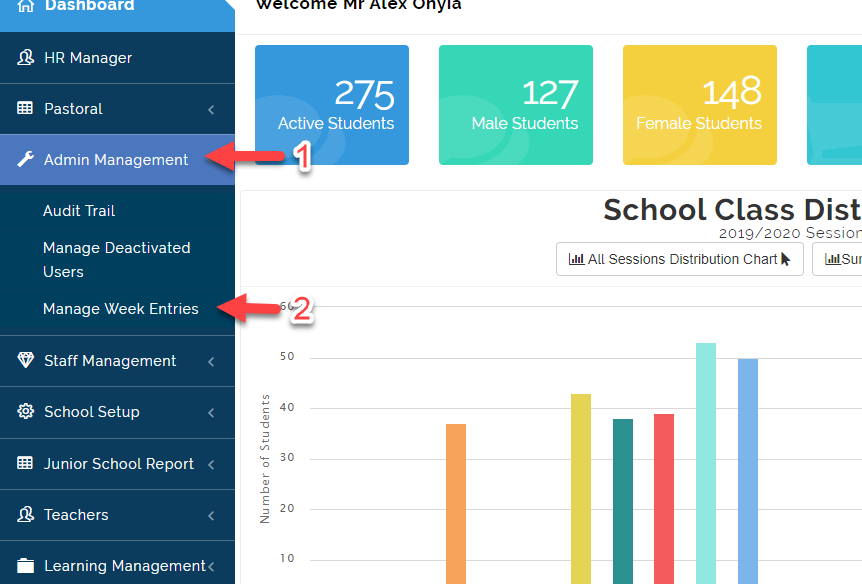Image resolution: width=862 pixels, height=584 pixels.
Task: Click the light aqua tallest bar
Action: click(706, 464)
